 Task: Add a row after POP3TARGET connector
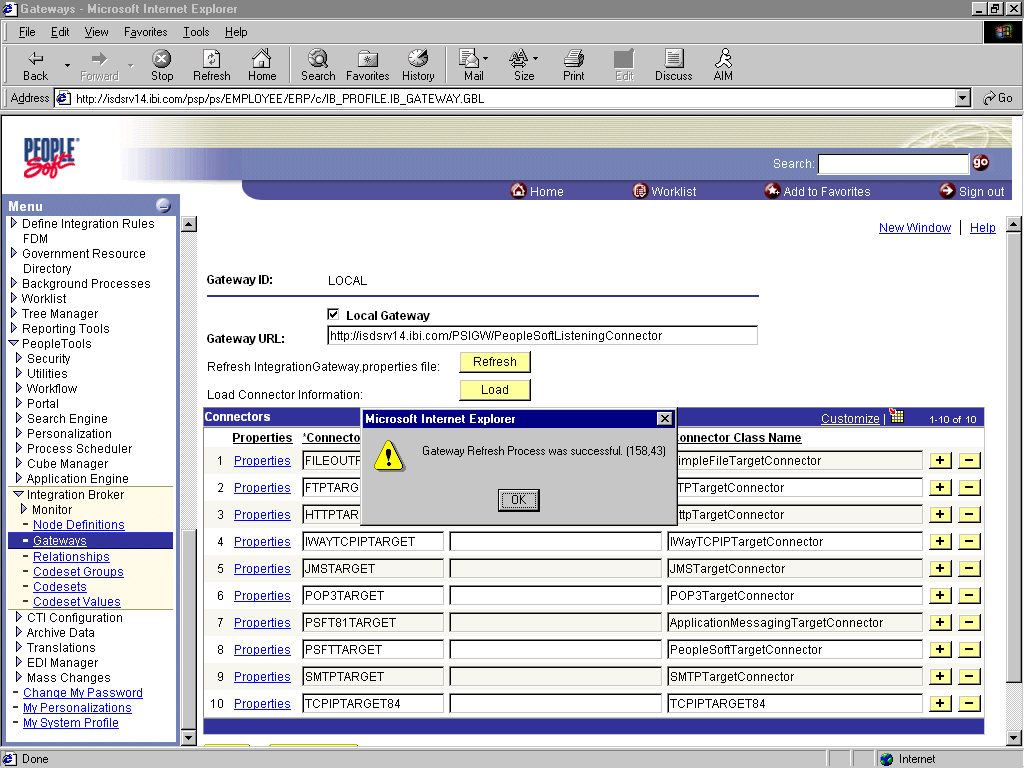[940, 595]
